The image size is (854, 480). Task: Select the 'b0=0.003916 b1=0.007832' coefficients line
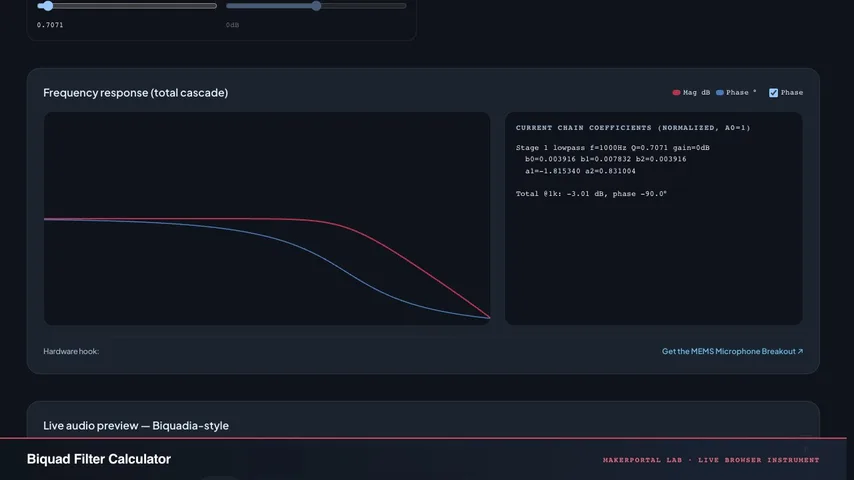click(606, 159)
